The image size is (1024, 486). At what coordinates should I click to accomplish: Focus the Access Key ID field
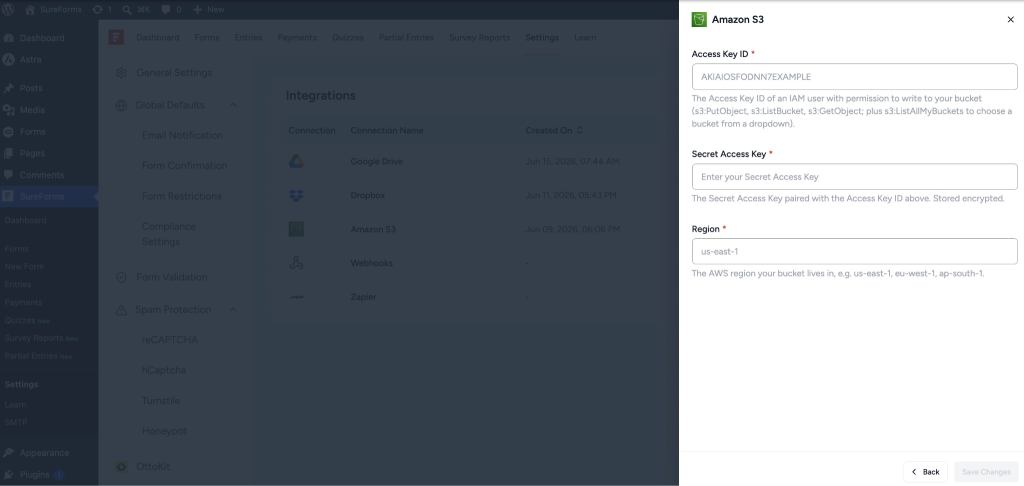click(x=854, y=76)
